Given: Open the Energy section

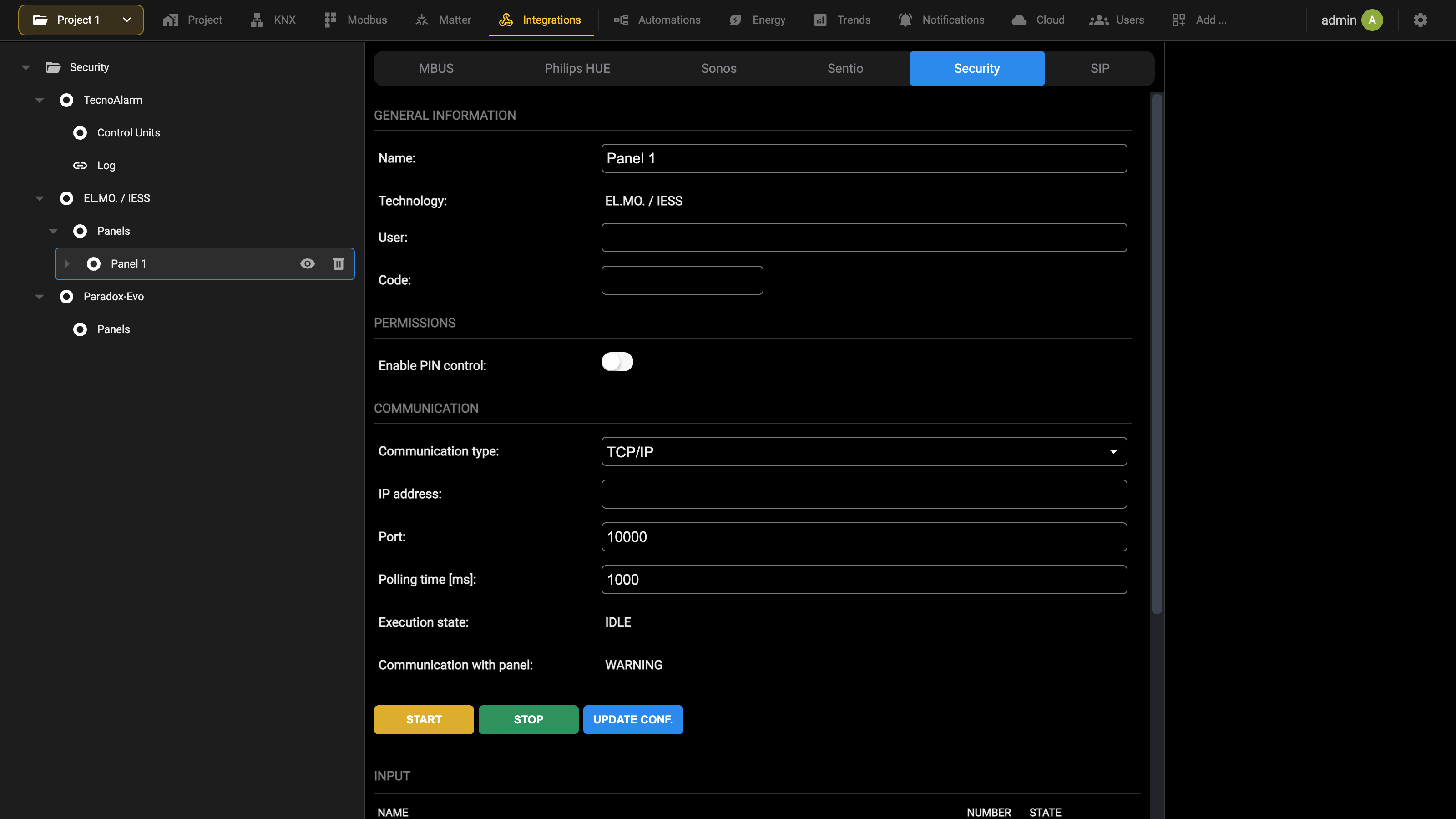Looking at the screenshot, I should 758,20.
